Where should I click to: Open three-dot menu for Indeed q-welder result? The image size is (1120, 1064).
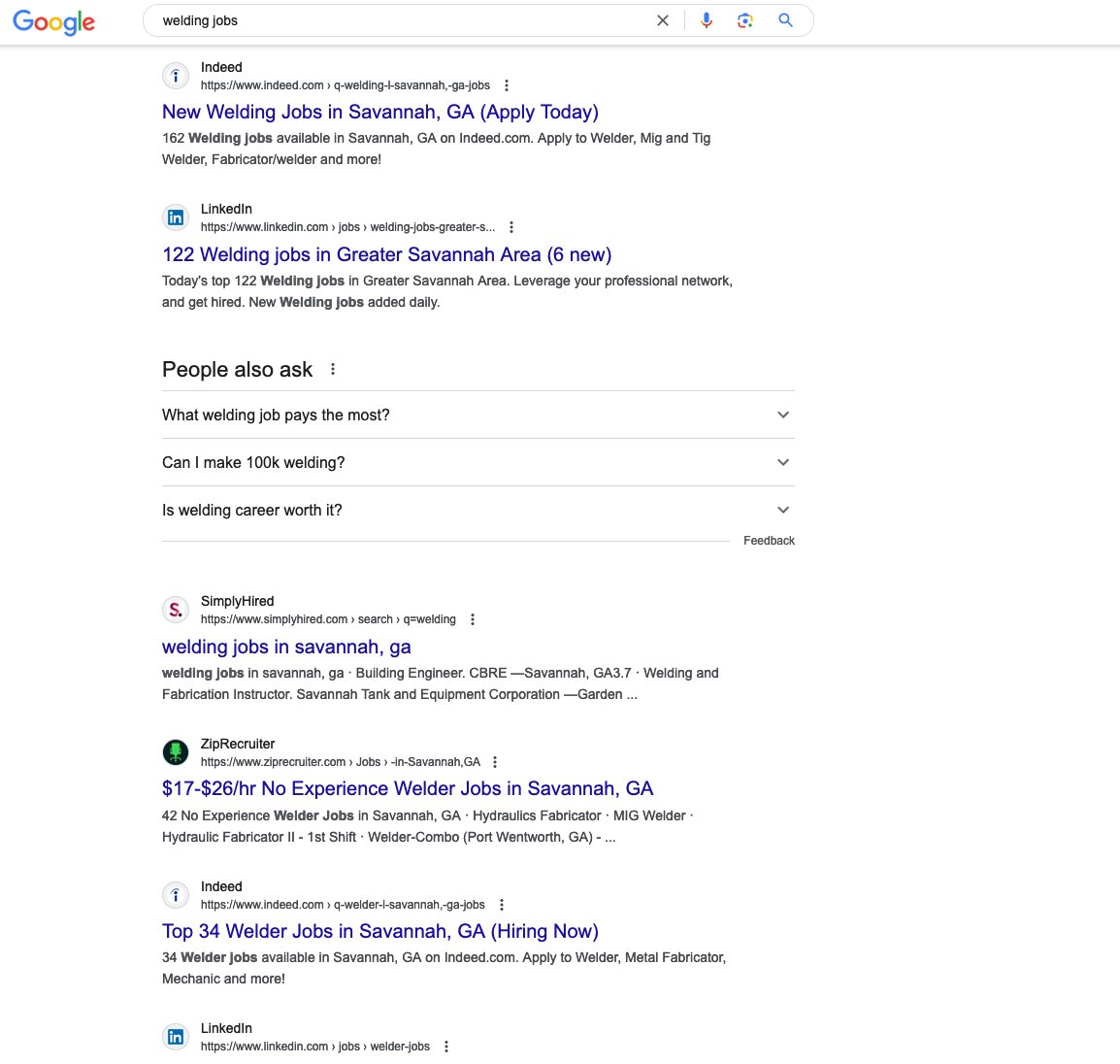point(502,905)
